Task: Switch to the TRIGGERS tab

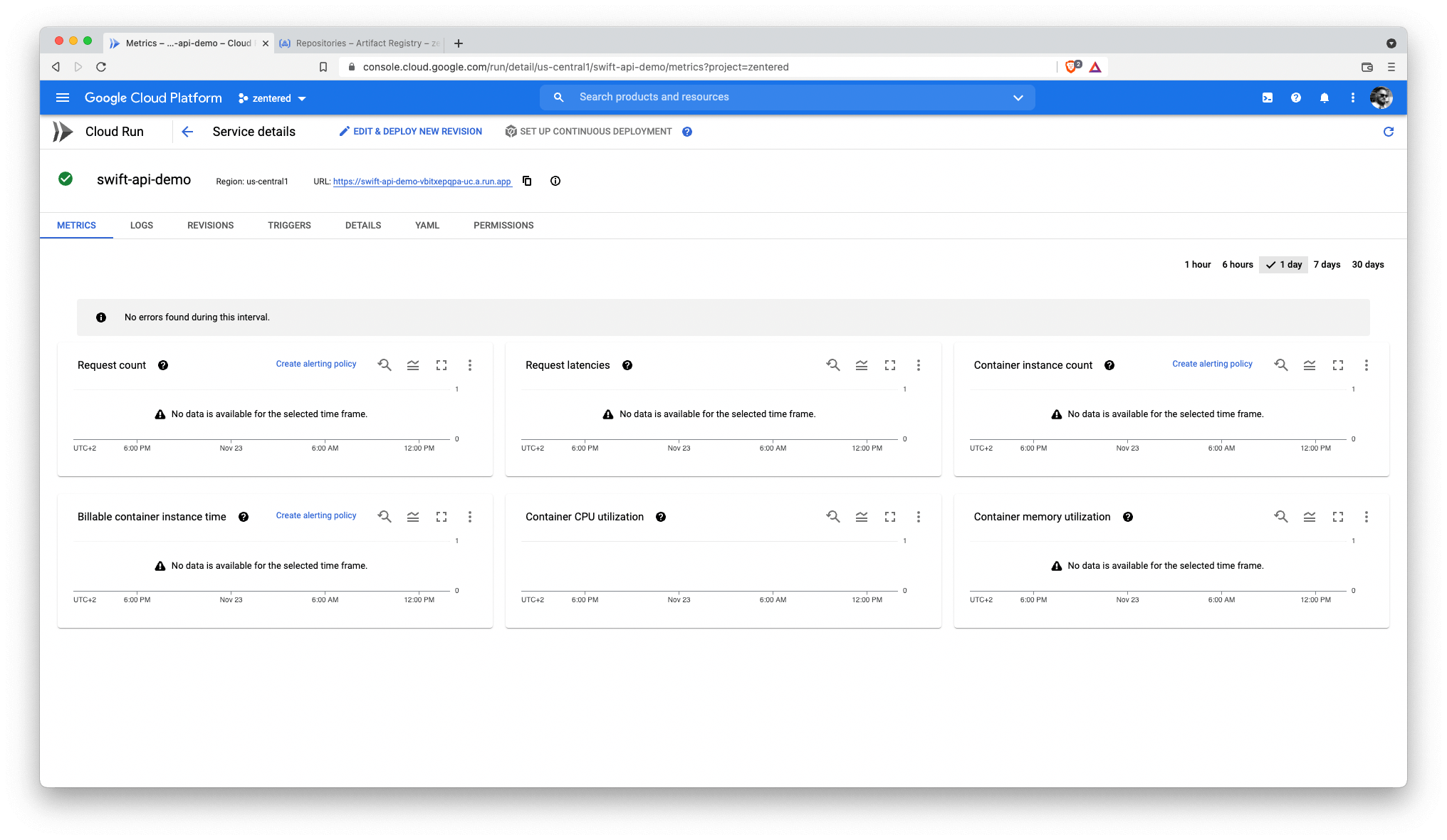Action: pyautogui.click(x=289, y=226)
